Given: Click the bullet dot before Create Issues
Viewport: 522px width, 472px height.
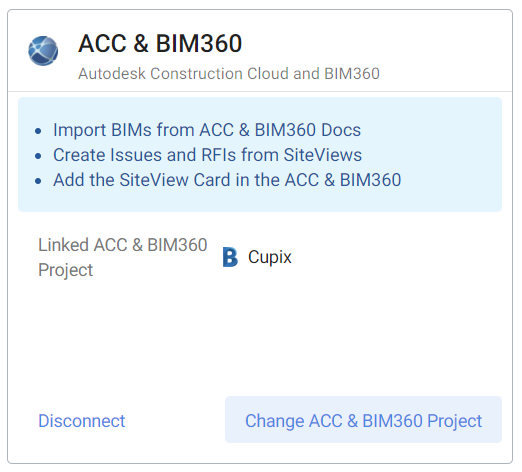Looking at the screenshot, I should [x=38, y=156].
